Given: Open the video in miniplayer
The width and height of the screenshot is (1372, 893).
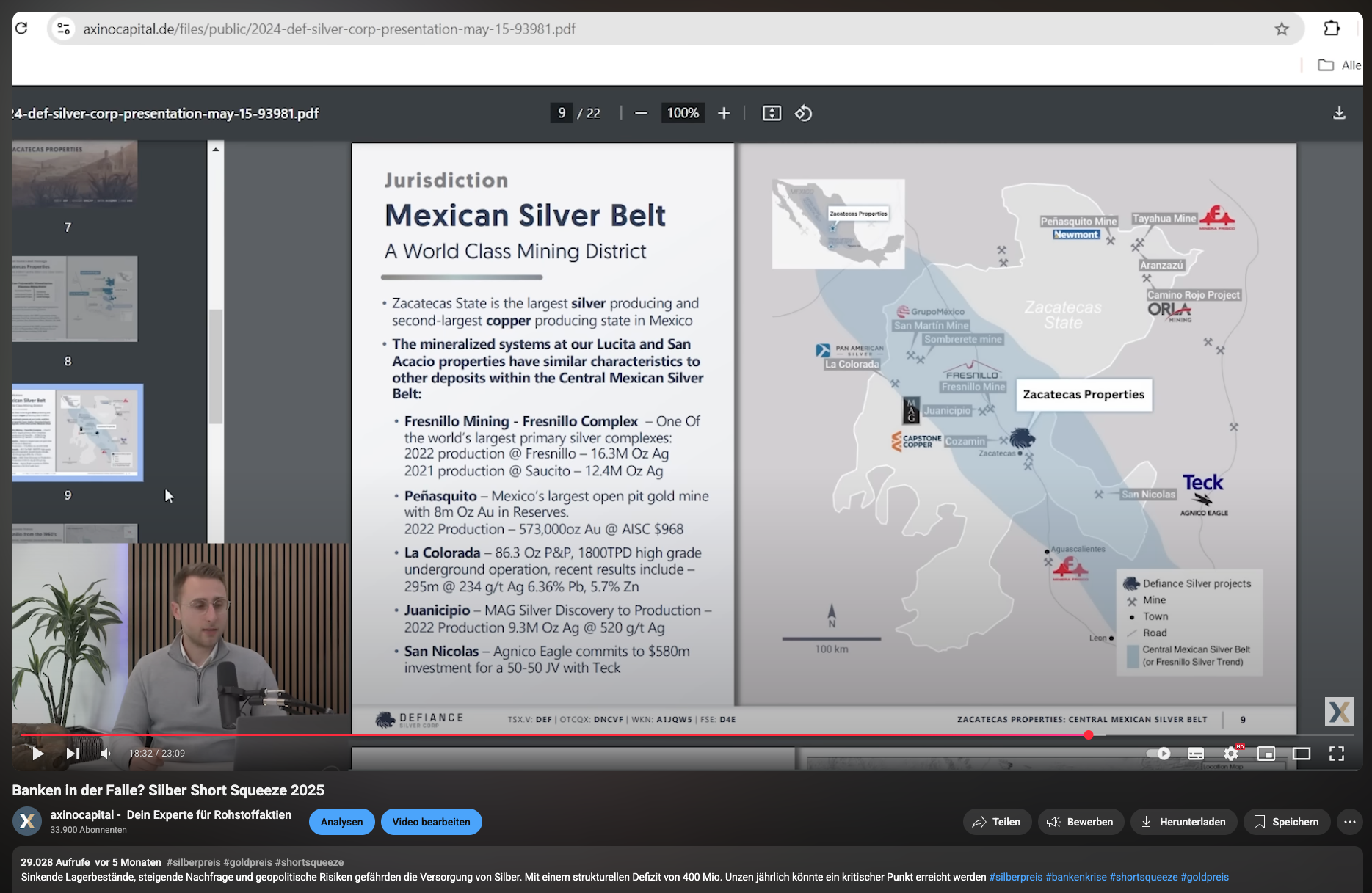Looking at the screenshot, I should [x=1266, y=754].
